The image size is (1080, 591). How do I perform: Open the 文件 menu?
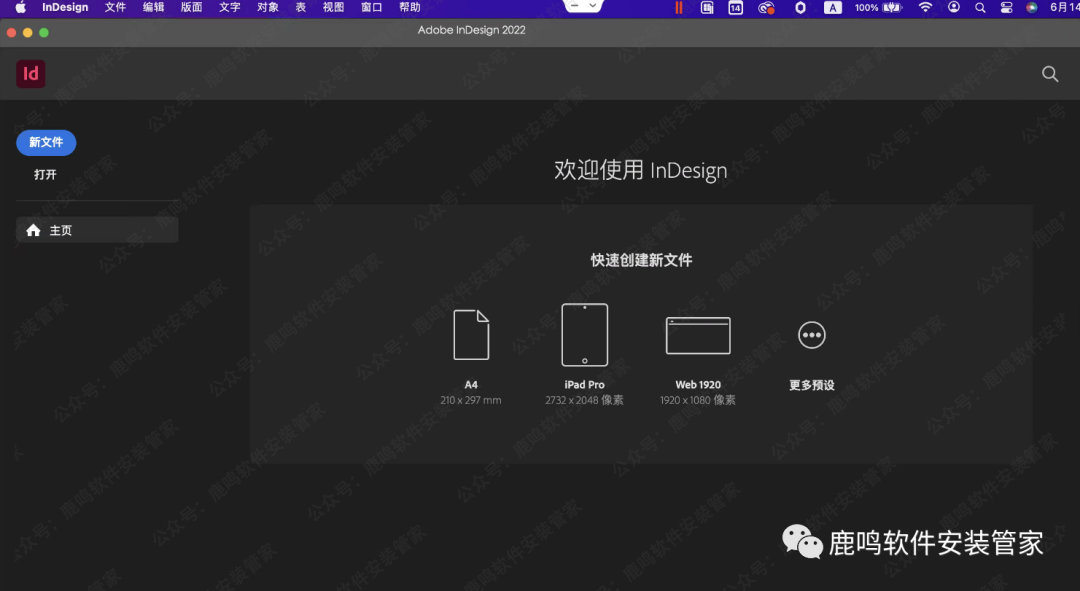point(115,8)
